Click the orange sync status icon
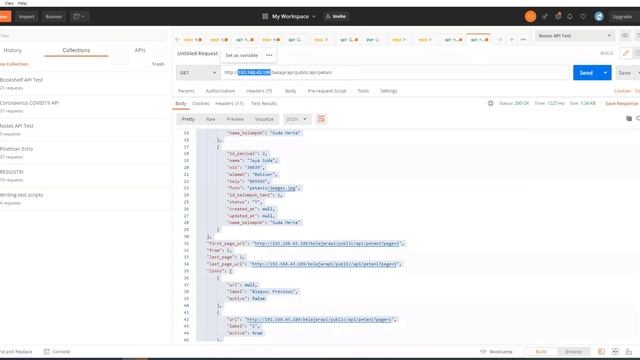 point(530,16)
